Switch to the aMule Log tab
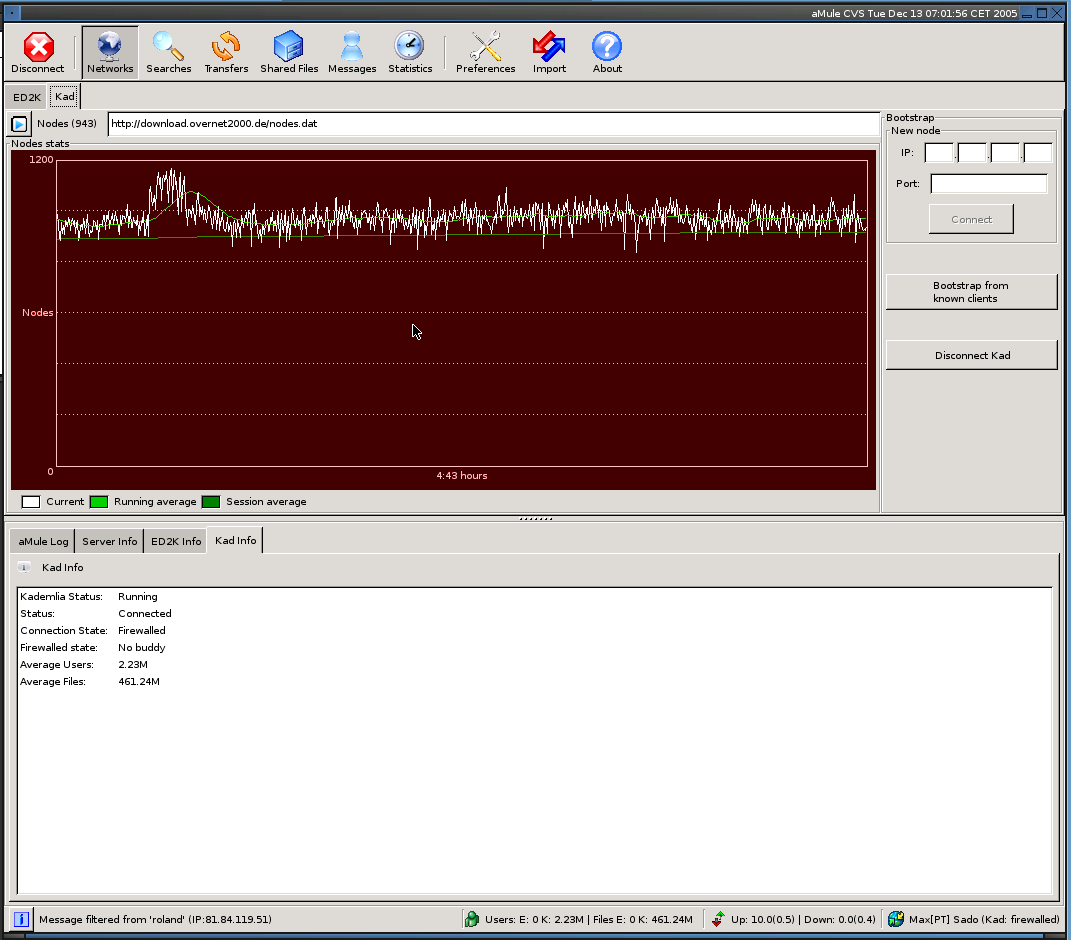The image size is (1071, 940). pyautogui.click(x=43, y=541)
